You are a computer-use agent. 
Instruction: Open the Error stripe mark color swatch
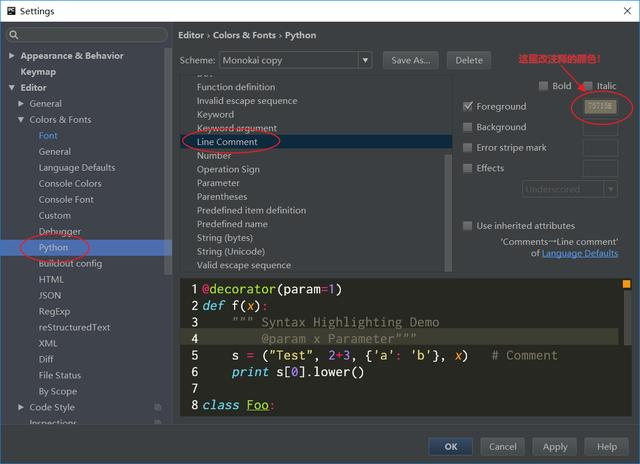600,147
